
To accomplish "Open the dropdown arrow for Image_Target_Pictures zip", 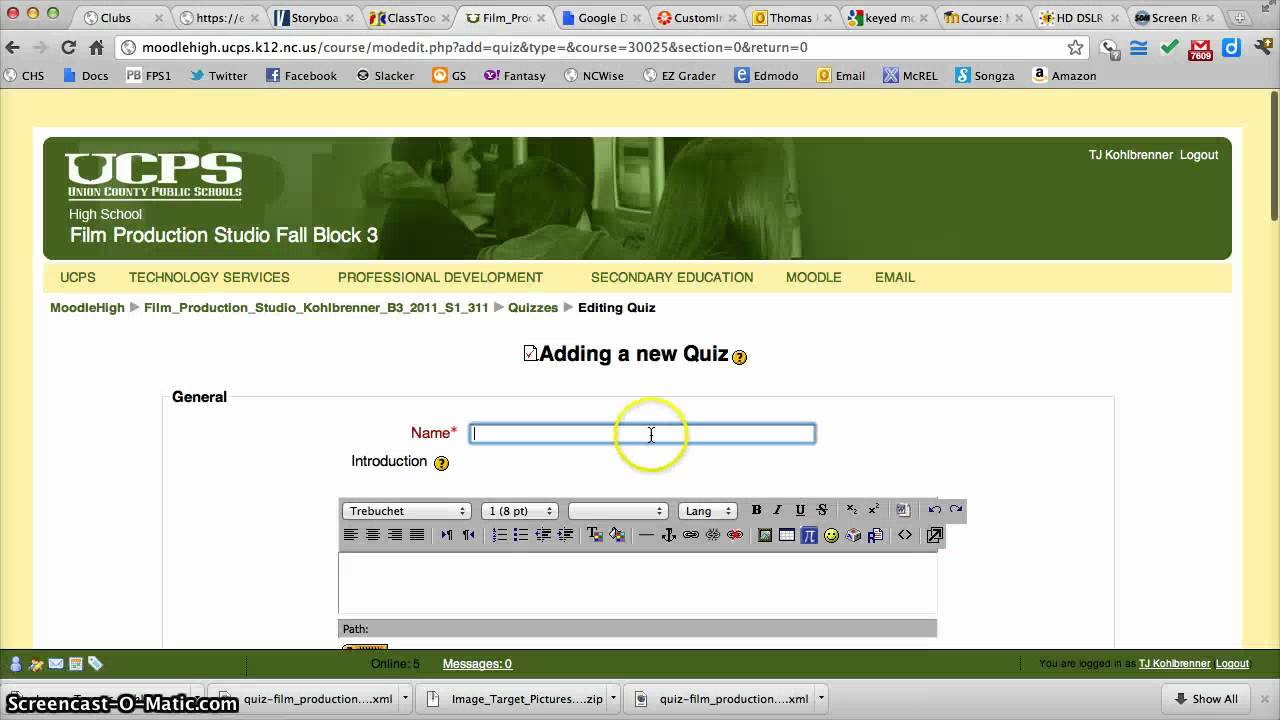I will 613,699.
